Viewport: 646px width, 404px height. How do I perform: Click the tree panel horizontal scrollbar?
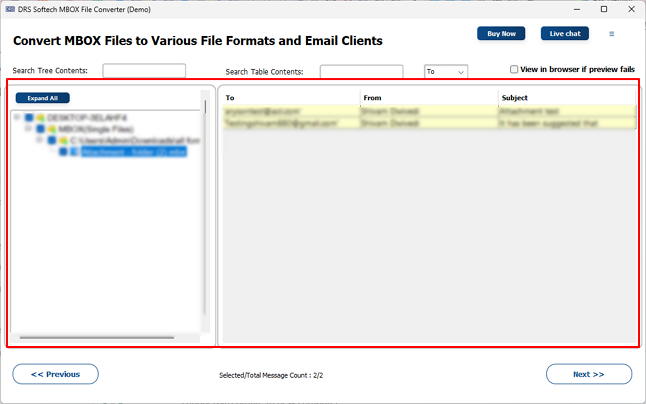click(97, 338)
